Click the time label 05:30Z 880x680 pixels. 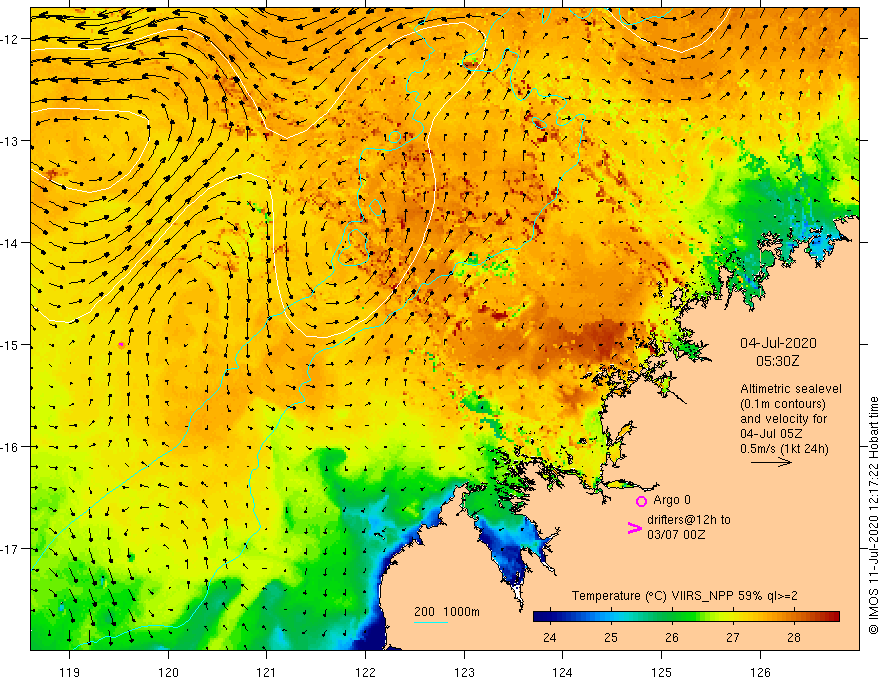coord(777,361)
